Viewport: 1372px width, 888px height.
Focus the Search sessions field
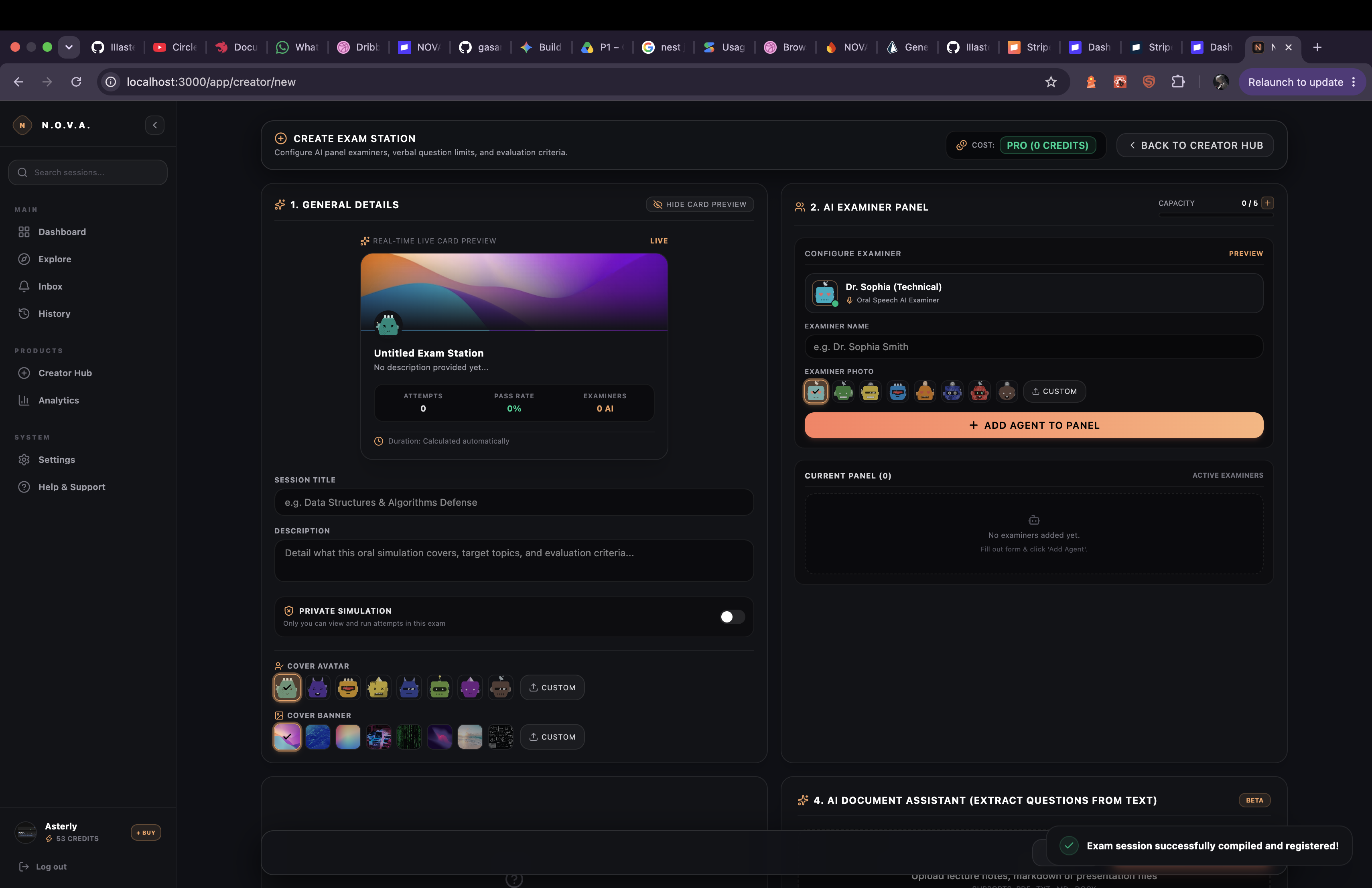pos(87,172)
